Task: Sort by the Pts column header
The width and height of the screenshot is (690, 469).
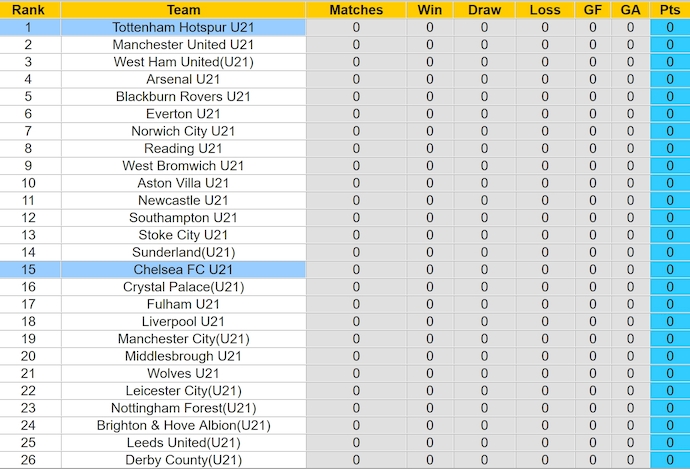Action: pyautogui.click(x=669, y=10)
